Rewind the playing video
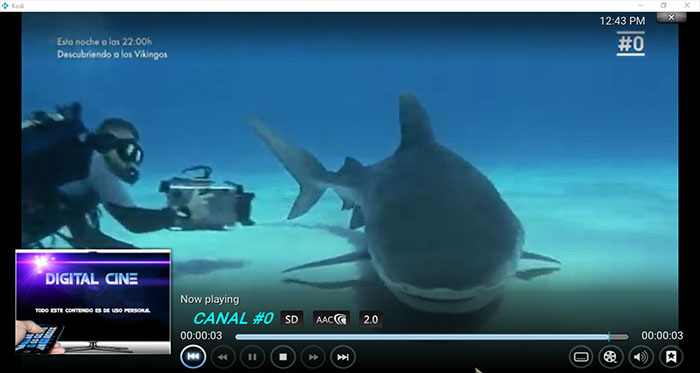Image resolution: width=700 pixels, height=373 pixels. point(223,357)
